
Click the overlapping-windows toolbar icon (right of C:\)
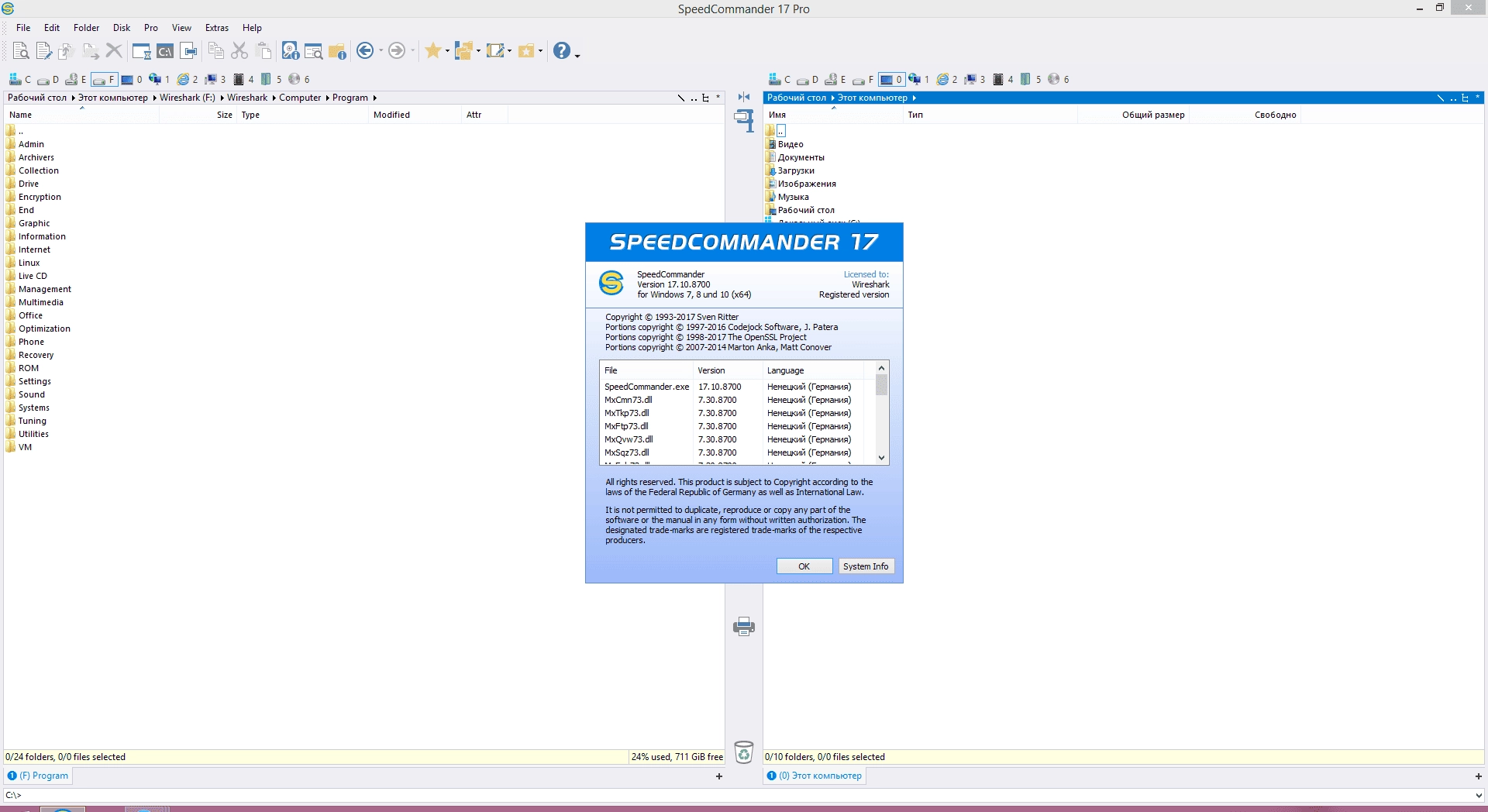(188, 51)
